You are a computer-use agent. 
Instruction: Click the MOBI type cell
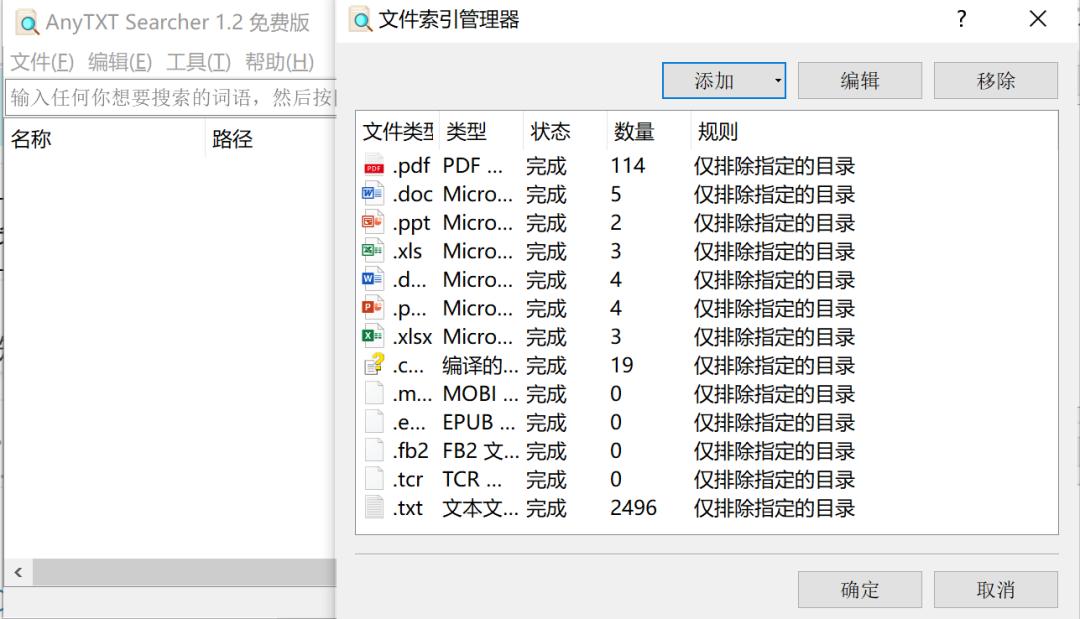pos(481,394)
